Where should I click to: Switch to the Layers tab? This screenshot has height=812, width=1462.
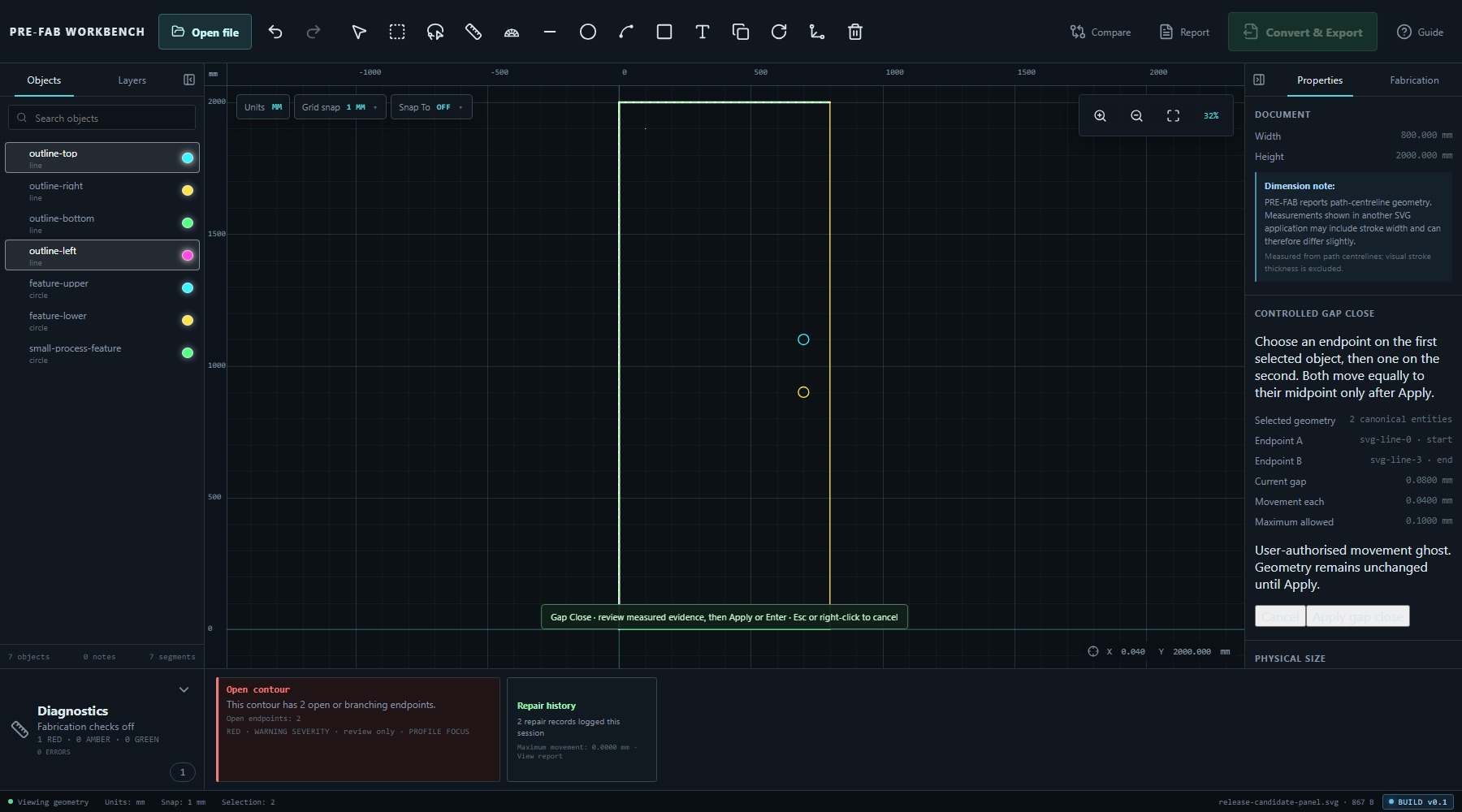pos(132,80)
